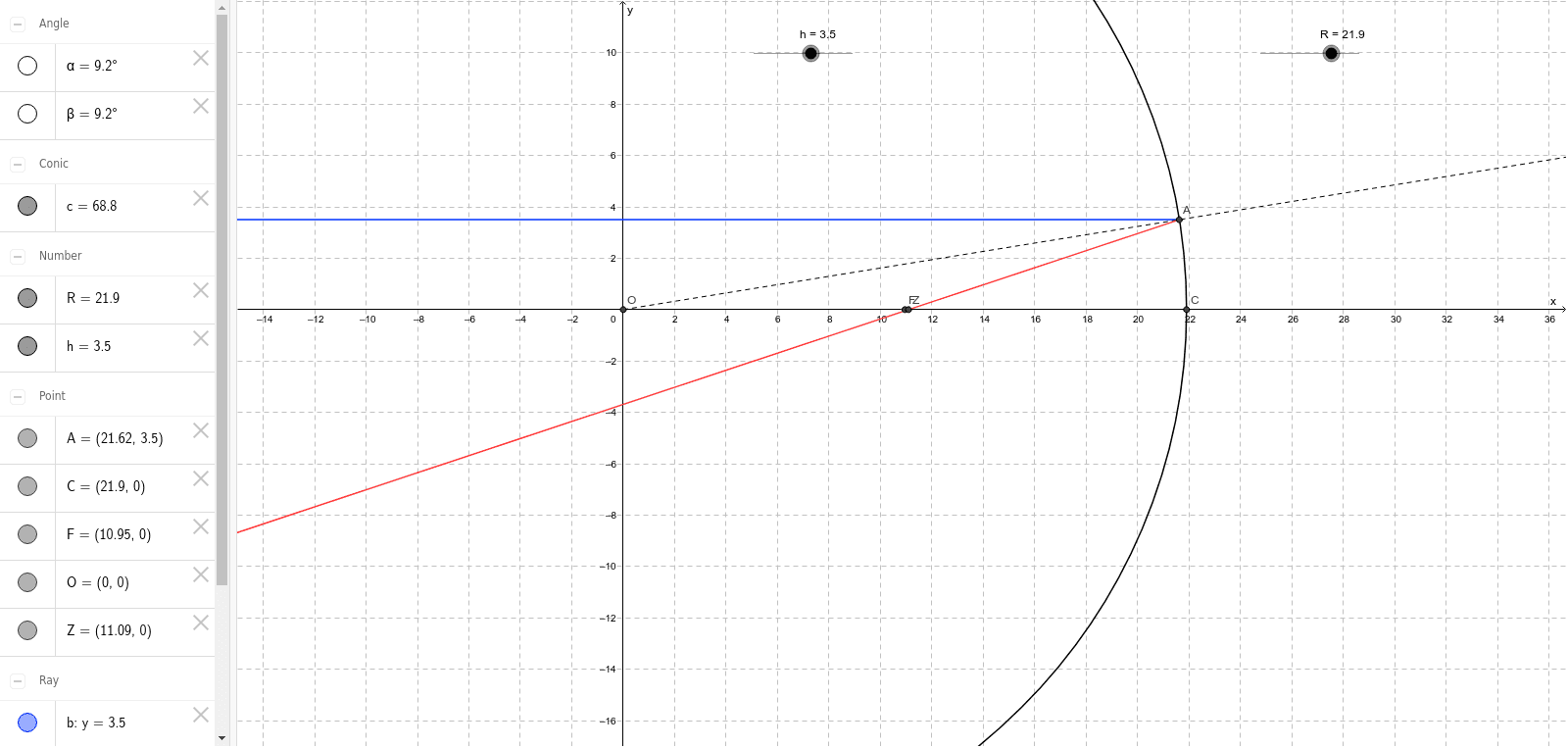
Task: Toggle visibility of angle β = 9.2°
Action: (x=27, y=114)
